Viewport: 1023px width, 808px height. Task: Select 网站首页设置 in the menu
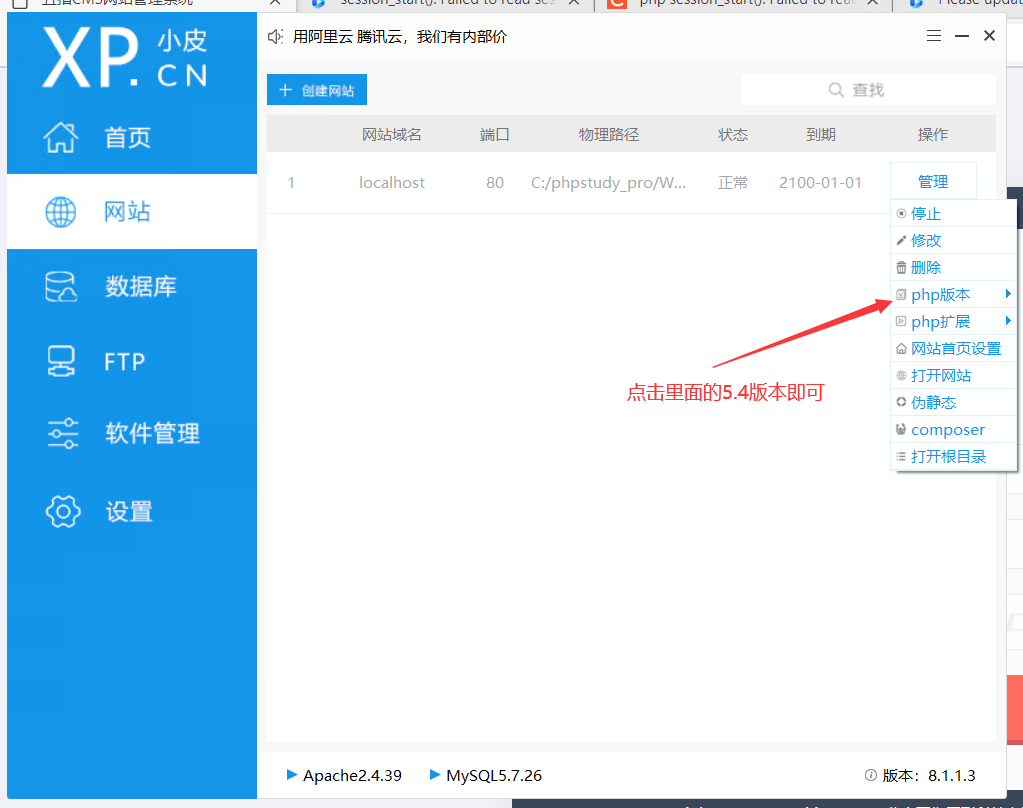click(953, 349)
